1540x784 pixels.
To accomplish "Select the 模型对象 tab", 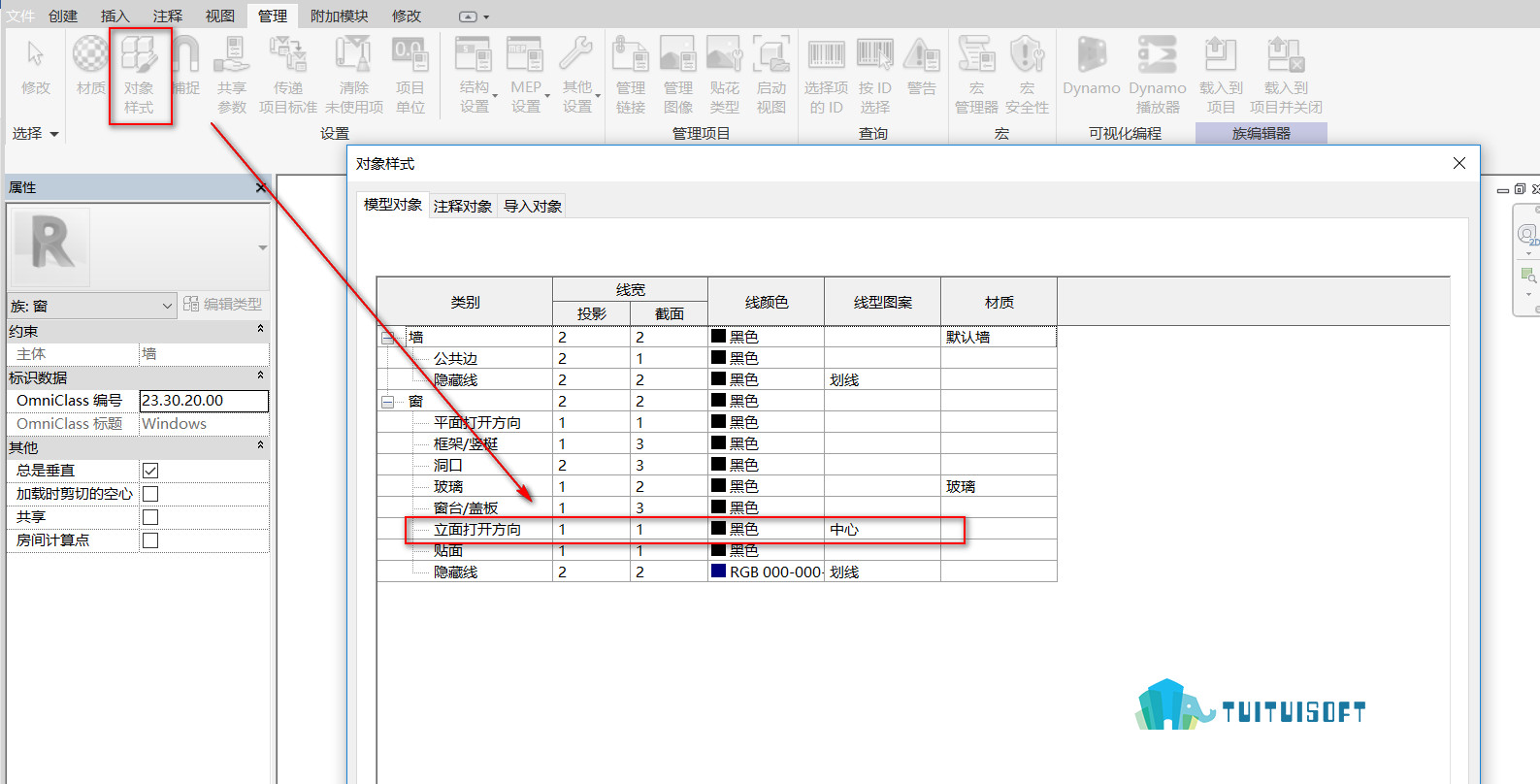I will click(x=393, y=205).
